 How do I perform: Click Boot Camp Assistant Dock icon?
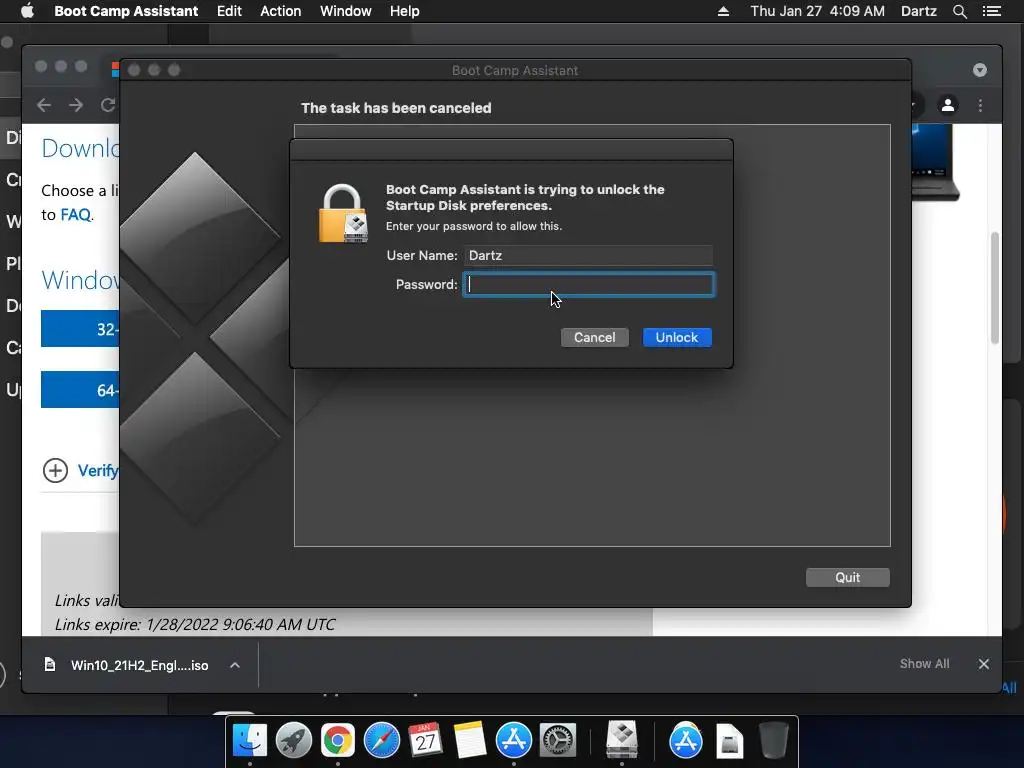pyautogui.click(x=622, y=739)
